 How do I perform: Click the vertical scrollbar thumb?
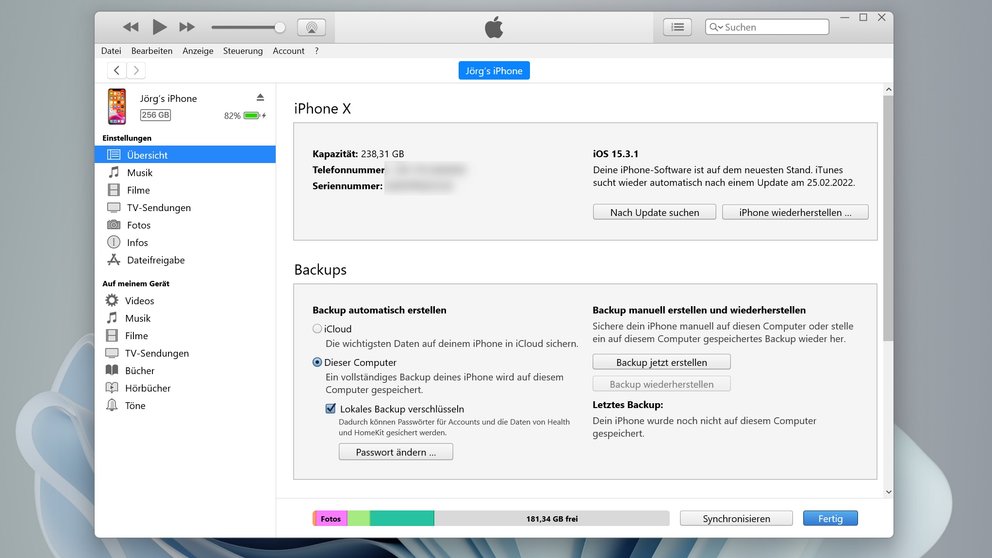(x=888, y=218)
